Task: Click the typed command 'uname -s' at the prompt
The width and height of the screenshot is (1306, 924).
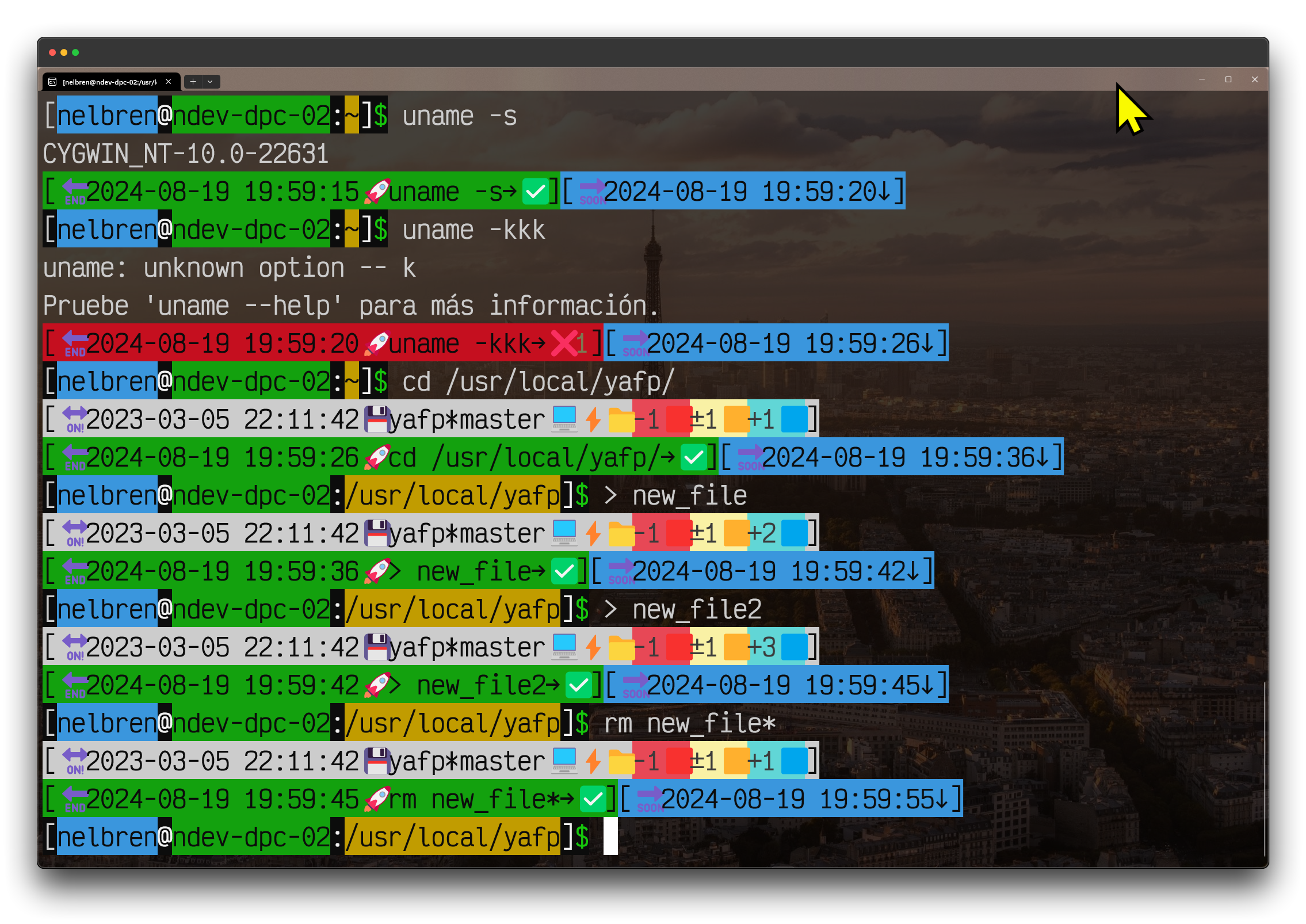Action: coord(459,116)
